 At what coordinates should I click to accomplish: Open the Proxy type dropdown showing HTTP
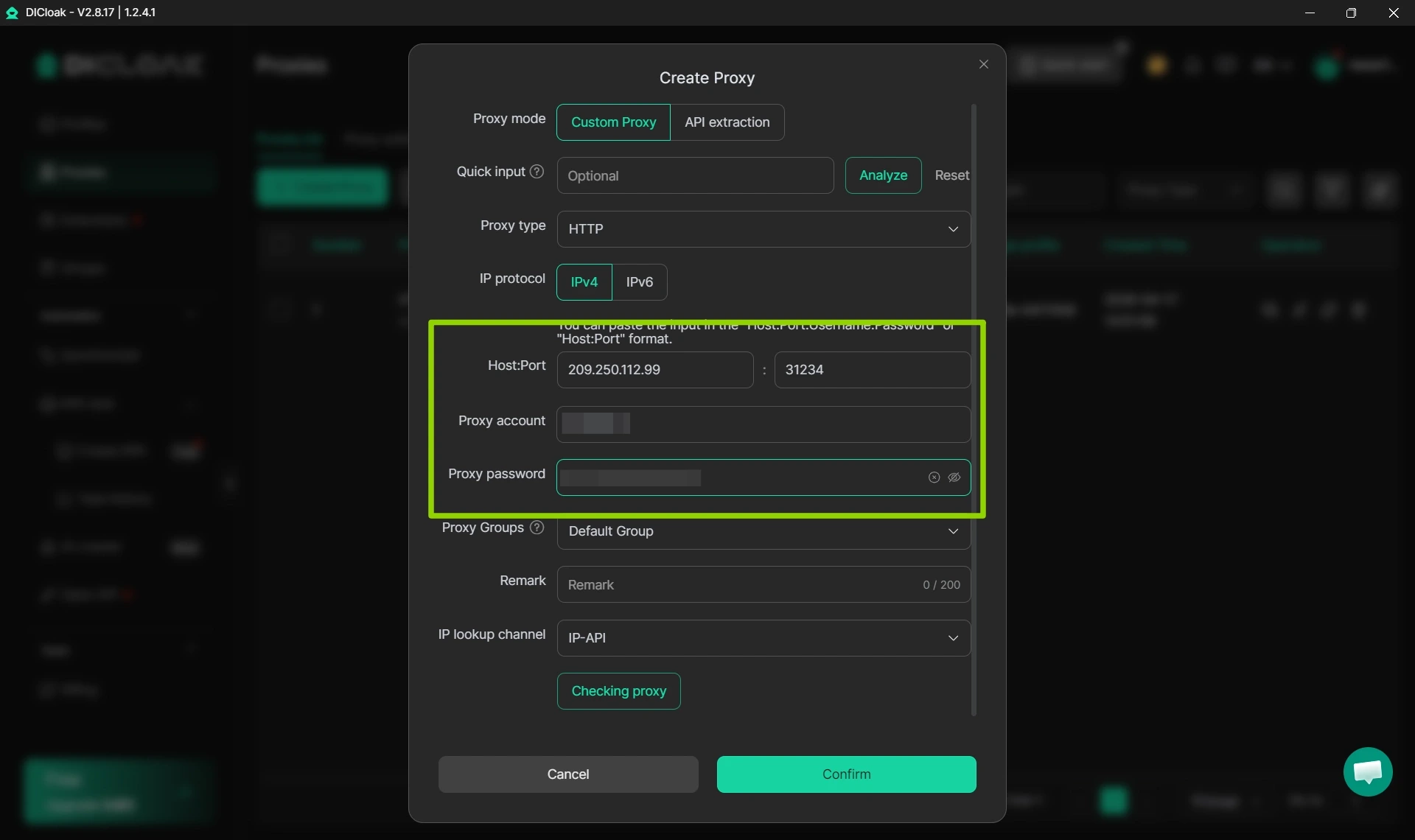click(x=763, y=229)
